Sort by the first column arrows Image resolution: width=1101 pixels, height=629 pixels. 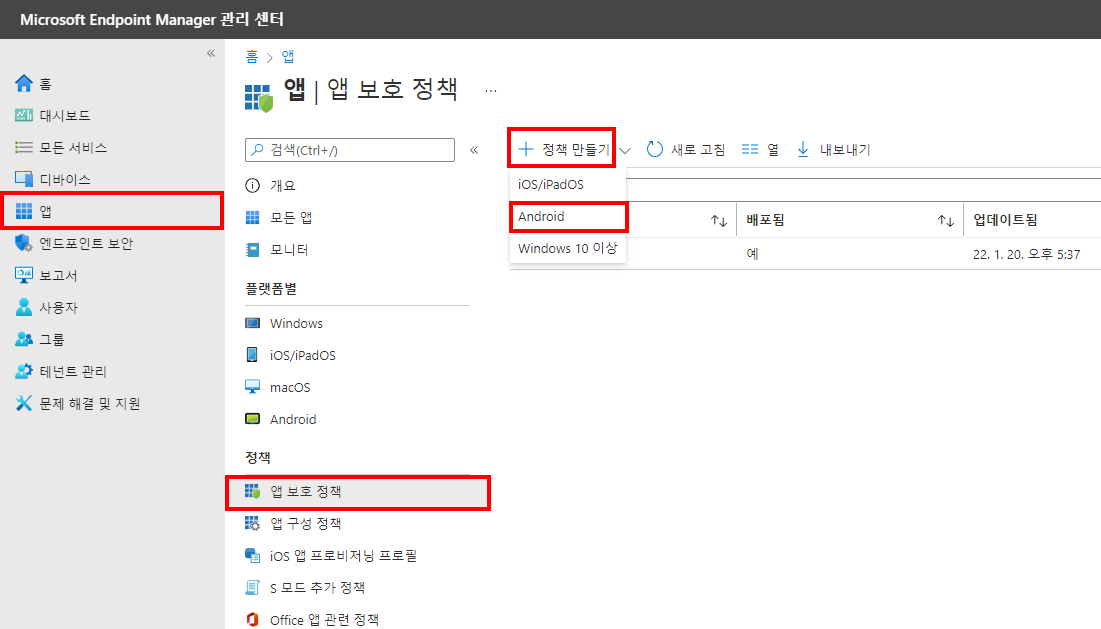(x=718, y=221)
